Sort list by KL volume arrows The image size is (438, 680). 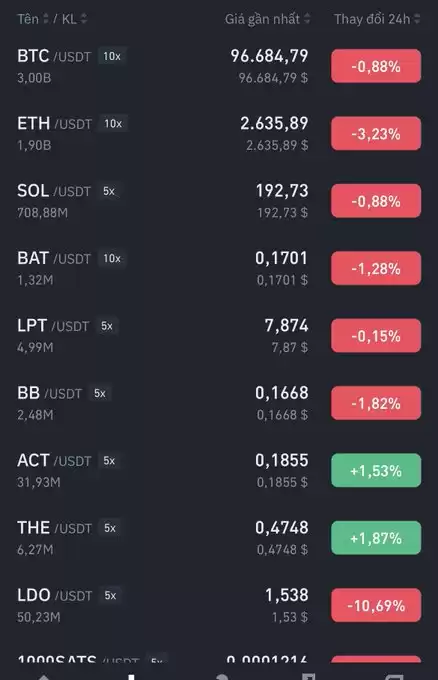point(84,19)
